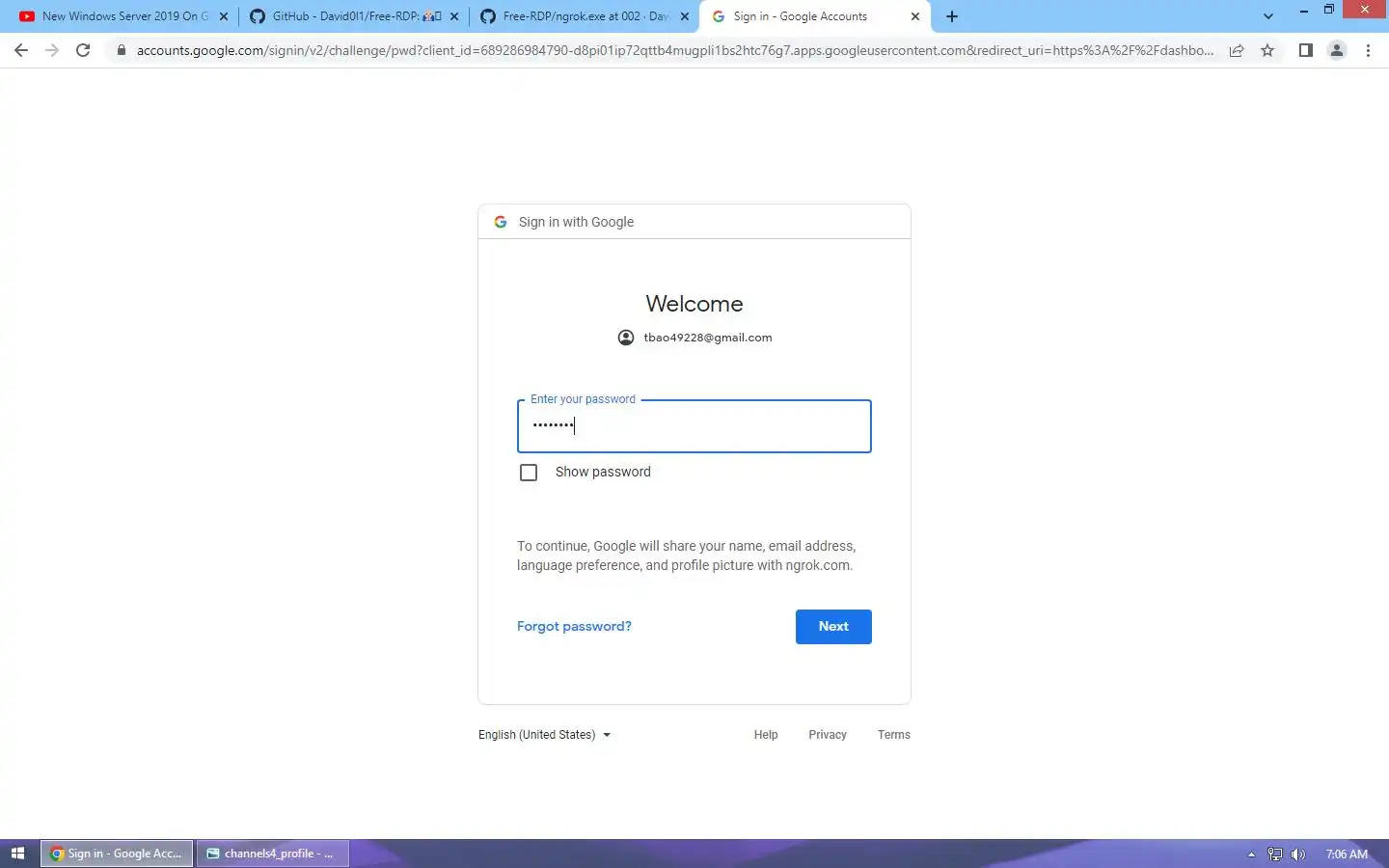The width and height of the screenshot is (1389, 868).
Task: Open the Windows Start menu
Action: pyautogui.click(x=17, y=854)
